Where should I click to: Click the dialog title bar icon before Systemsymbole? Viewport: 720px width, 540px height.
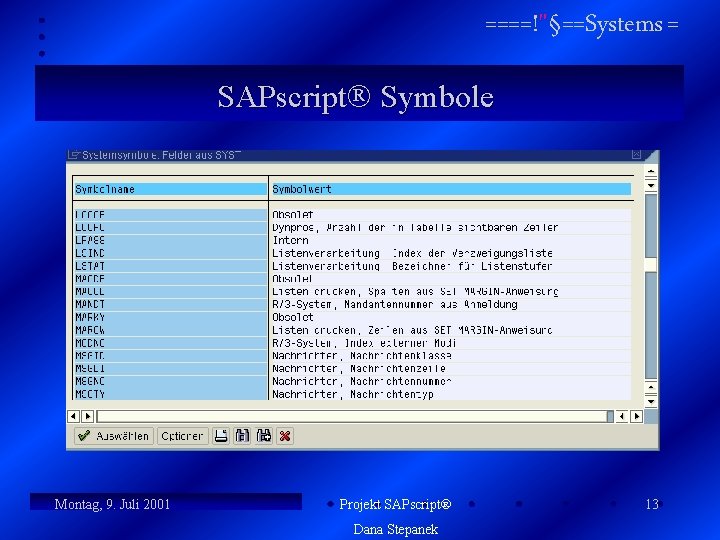point(73,155)
